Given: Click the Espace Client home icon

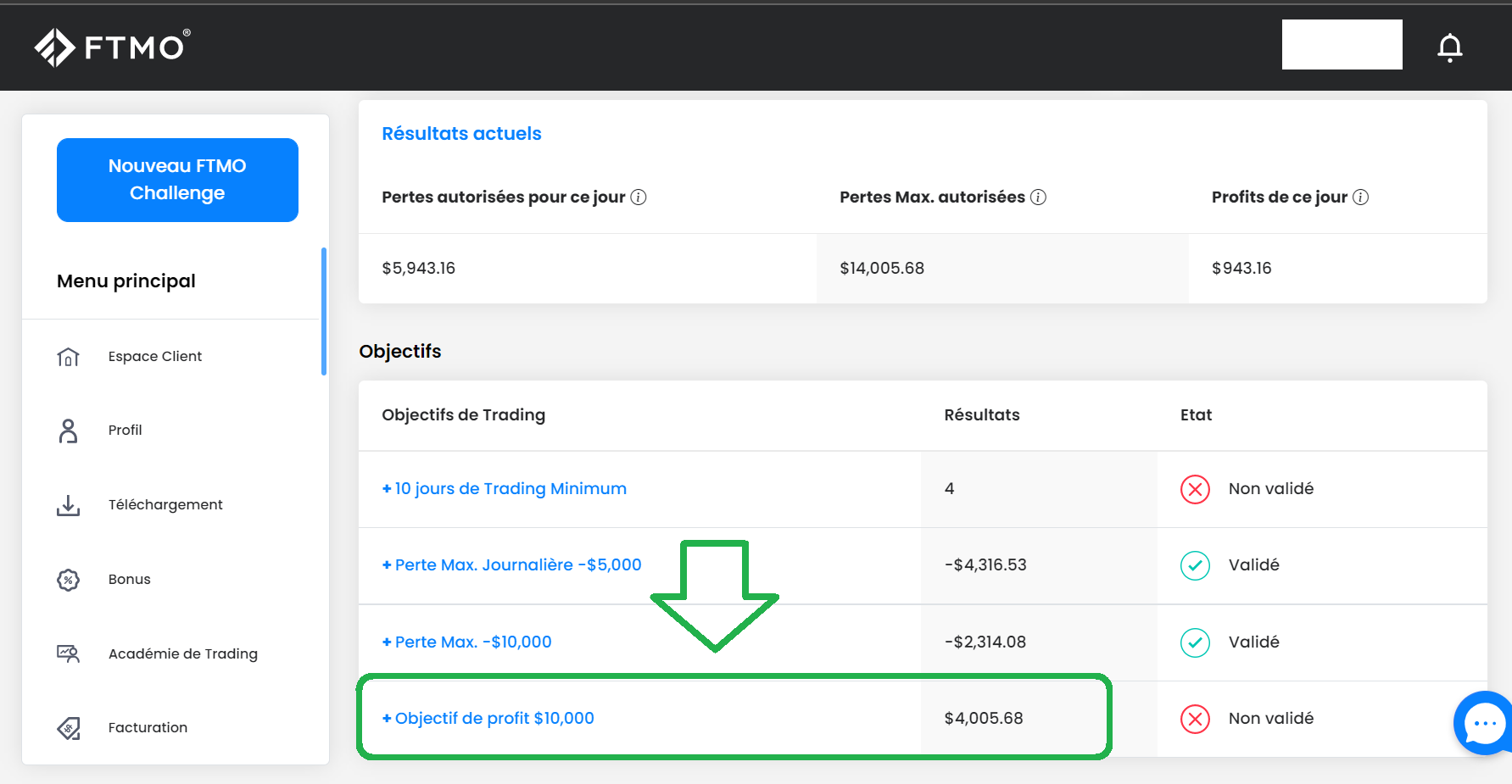Looking at the screenshot, I should coord(69,357).
